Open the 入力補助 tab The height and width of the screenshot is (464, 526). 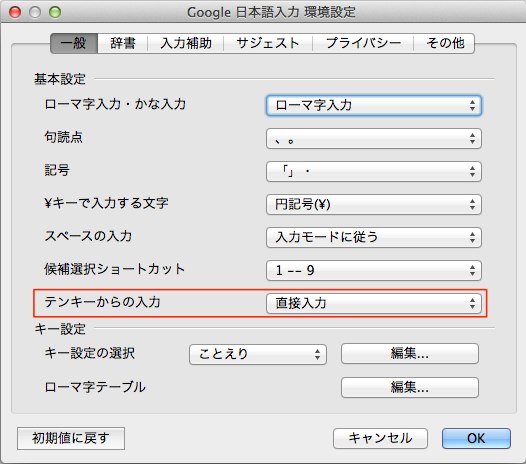pos(186,43)
